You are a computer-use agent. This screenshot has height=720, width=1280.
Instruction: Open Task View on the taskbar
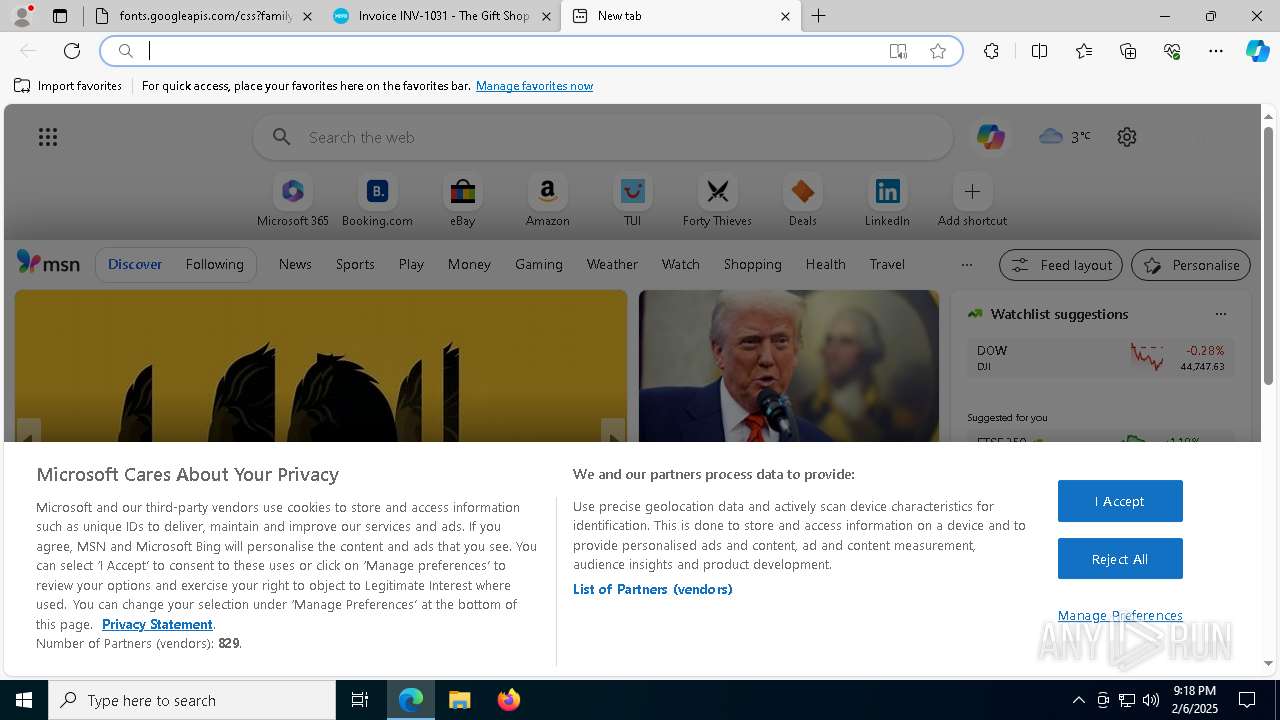pyautogui.click(x=360, y=700)
